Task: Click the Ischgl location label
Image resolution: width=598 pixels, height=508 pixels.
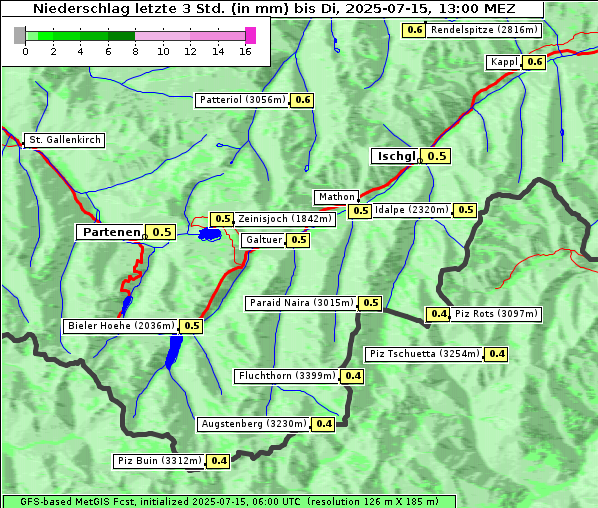Action: 395,156
